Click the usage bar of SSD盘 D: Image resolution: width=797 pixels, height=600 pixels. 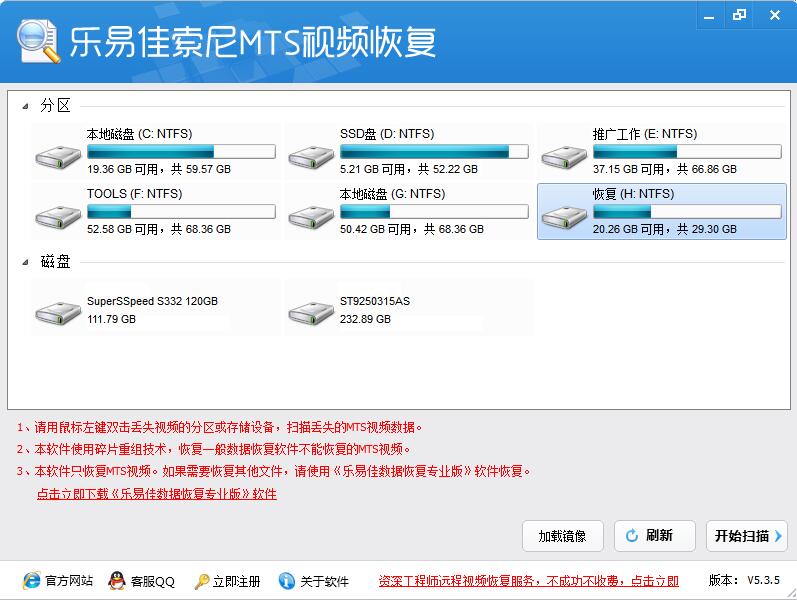(435, 152)
